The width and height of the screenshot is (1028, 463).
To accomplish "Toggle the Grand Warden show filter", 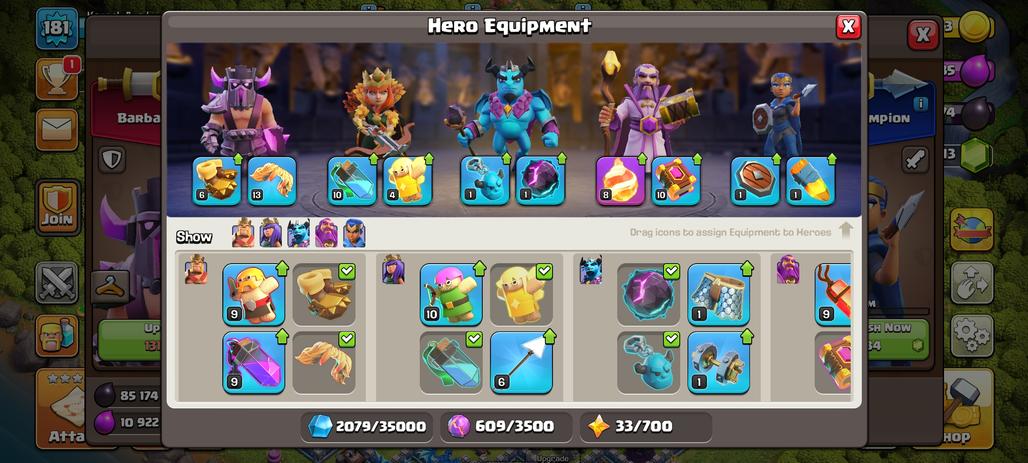I will click(x=326, y=233).
